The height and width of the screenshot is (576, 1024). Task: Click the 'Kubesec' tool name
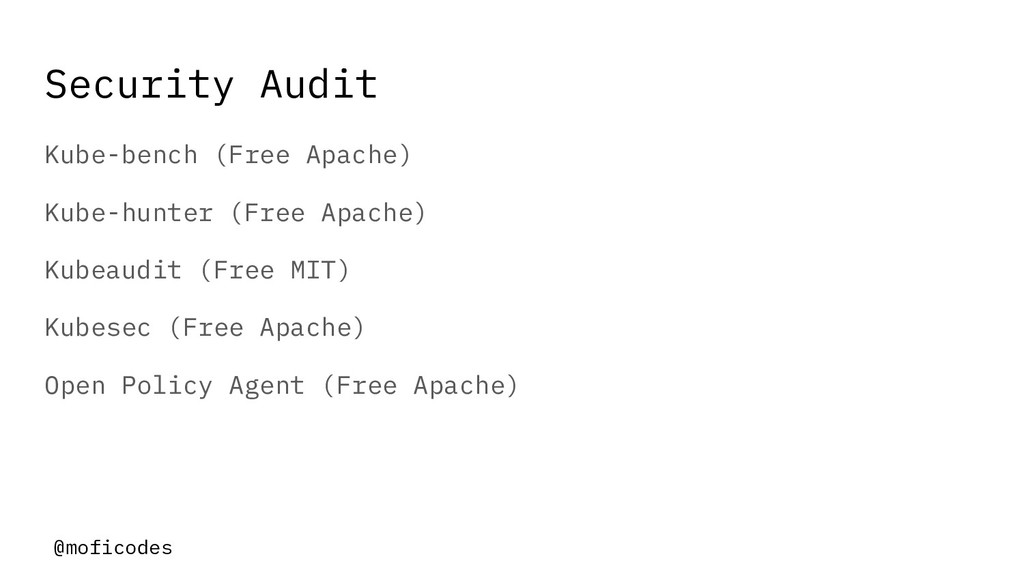pyautogui.click(x=97, y=328)
